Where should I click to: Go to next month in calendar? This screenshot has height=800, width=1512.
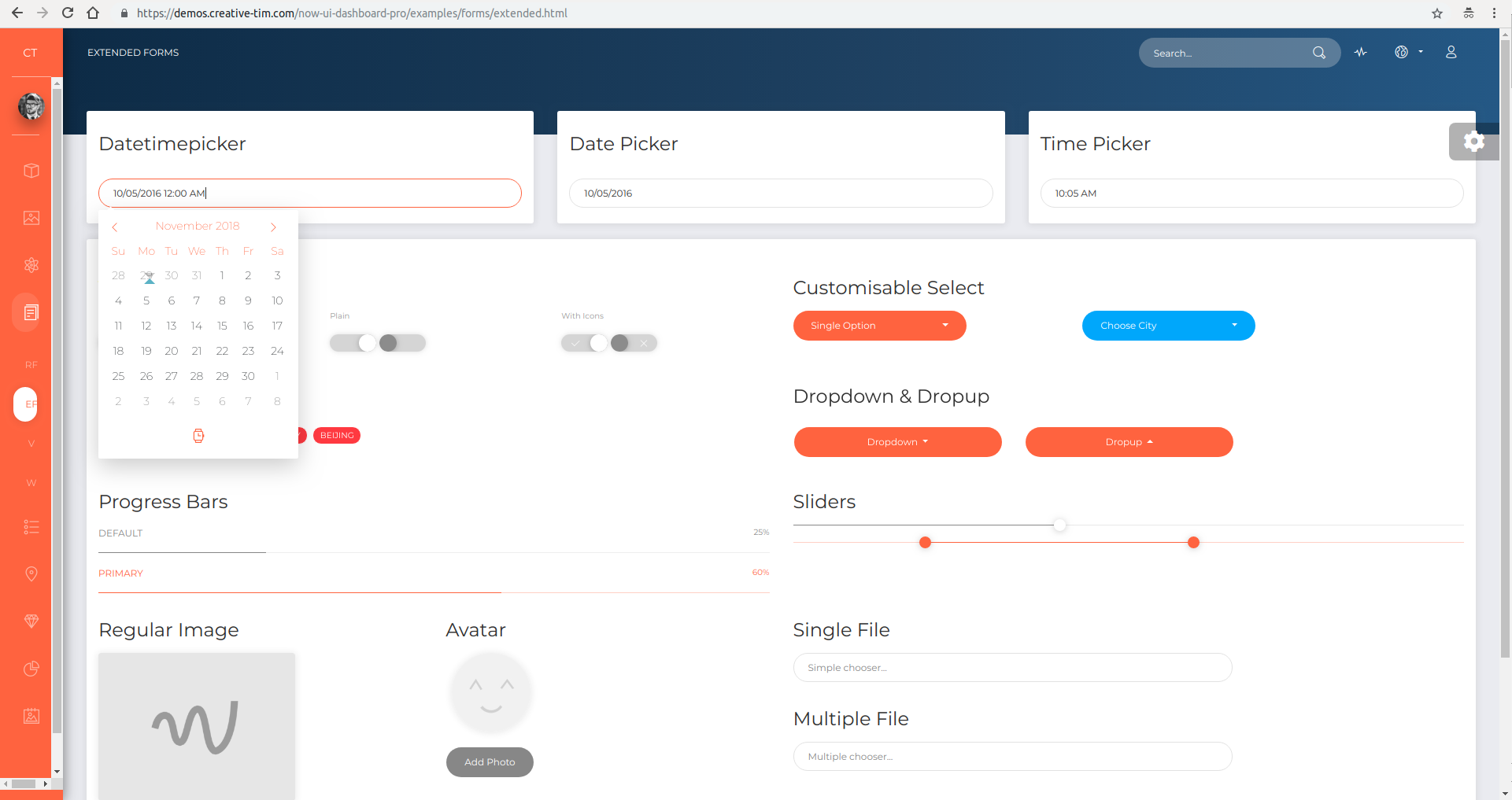pyautogui.click(x=273, y=227)
